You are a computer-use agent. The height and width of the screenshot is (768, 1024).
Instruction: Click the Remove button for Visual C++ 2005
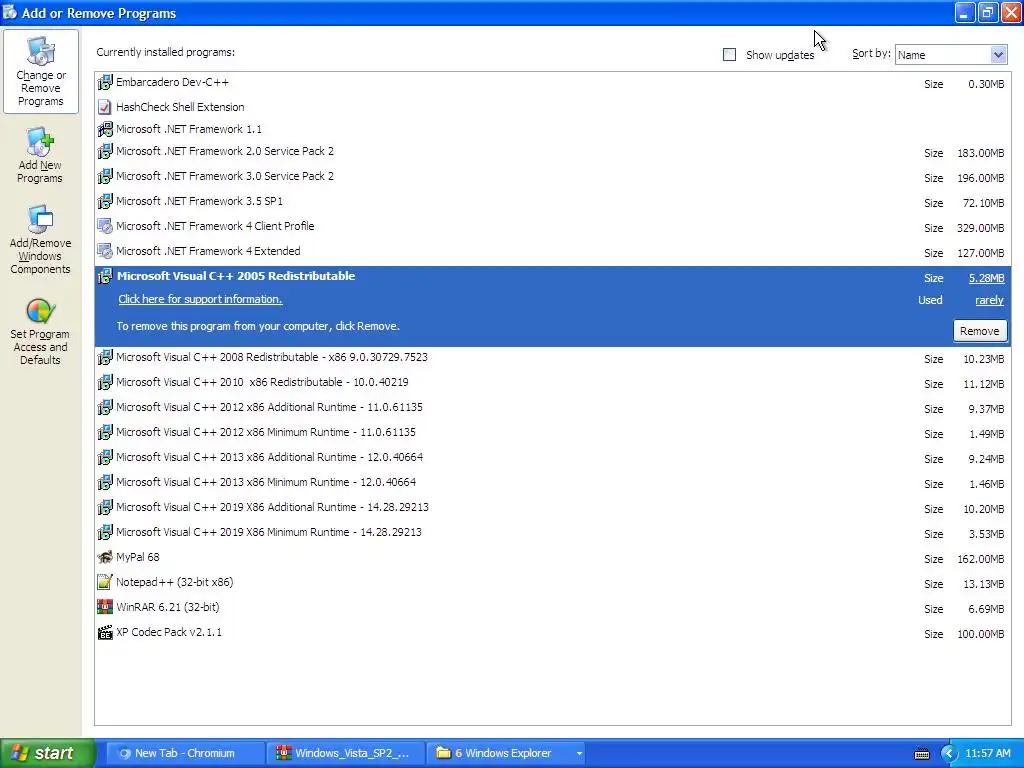979,331
